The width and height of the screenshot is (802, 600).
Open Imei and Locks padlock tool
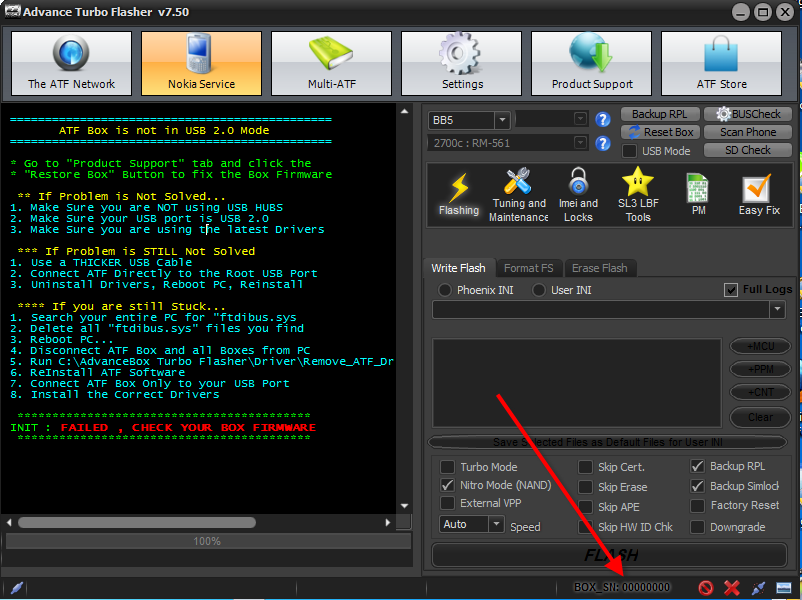coord(578,195)
